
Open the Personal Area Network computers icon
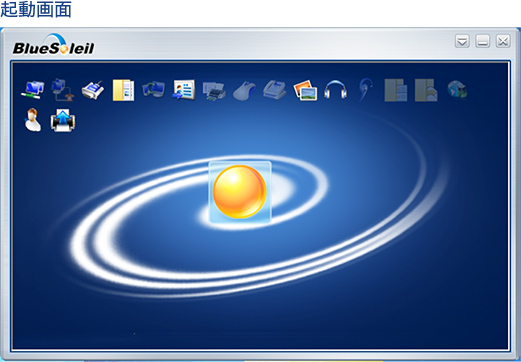[x=32, y=90]
